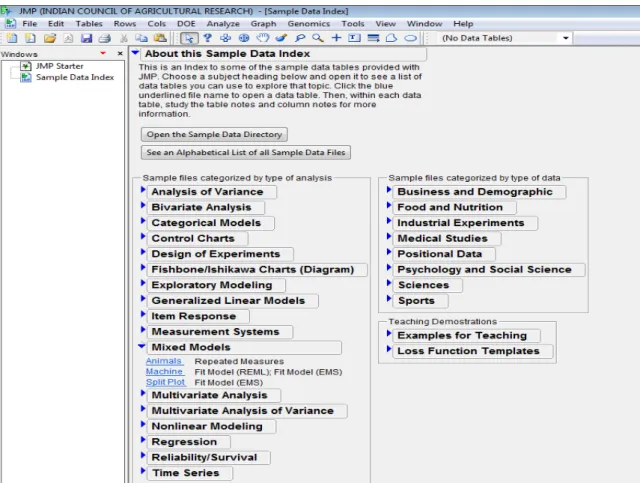The height and width of the screenshot is (483, 640).
Task: Open the Windows panel red triangle menu
Action: tap(103, 53)
